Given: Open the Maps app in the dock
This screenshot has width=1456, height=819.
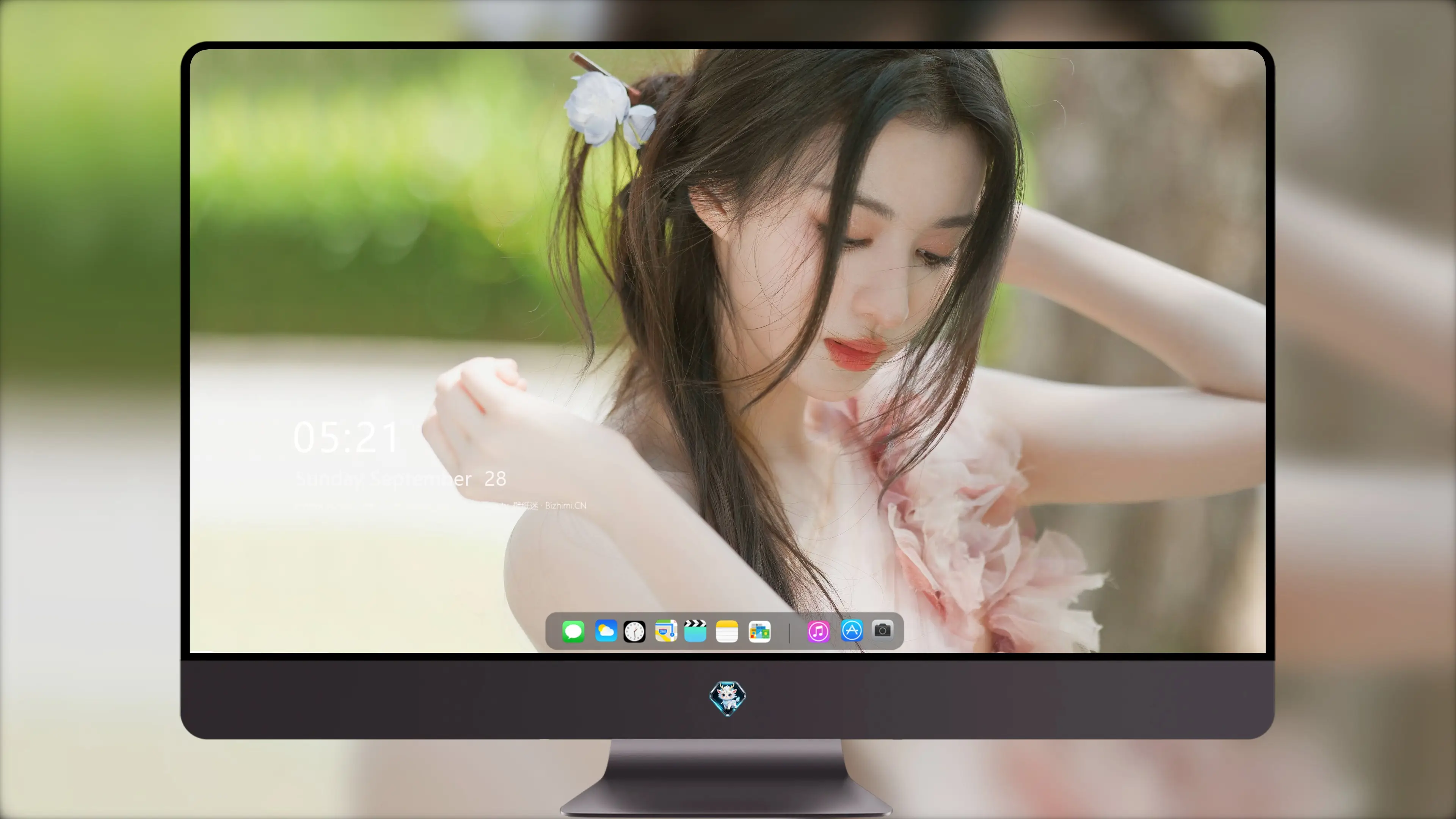Looking at the screenshot, I should pyautogui.click(x=666, y=631).
